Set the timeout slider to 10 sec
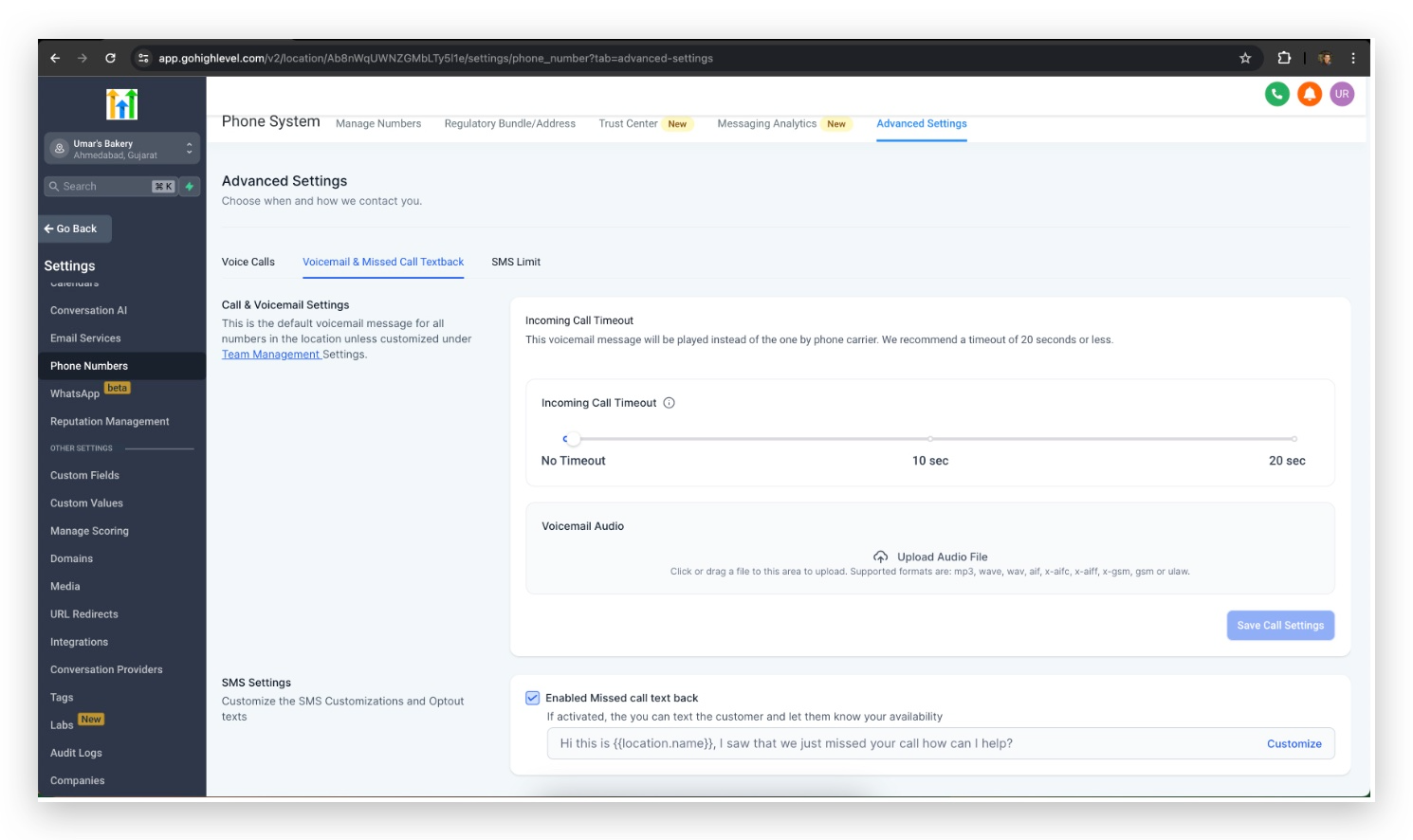 [930, 439]
